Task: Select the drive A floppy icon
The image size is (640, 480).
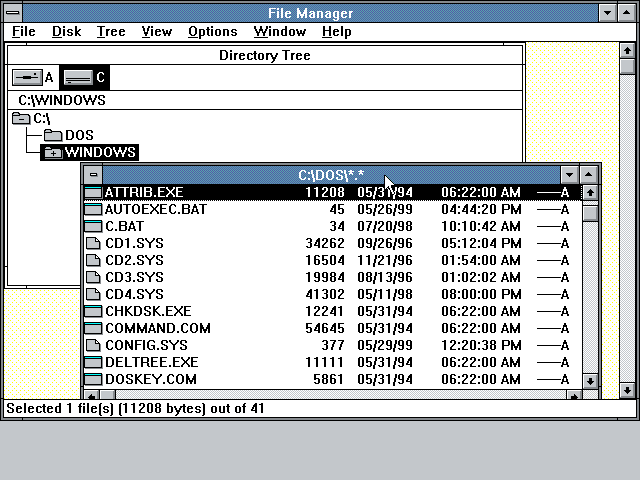Action: click(27, 77)
